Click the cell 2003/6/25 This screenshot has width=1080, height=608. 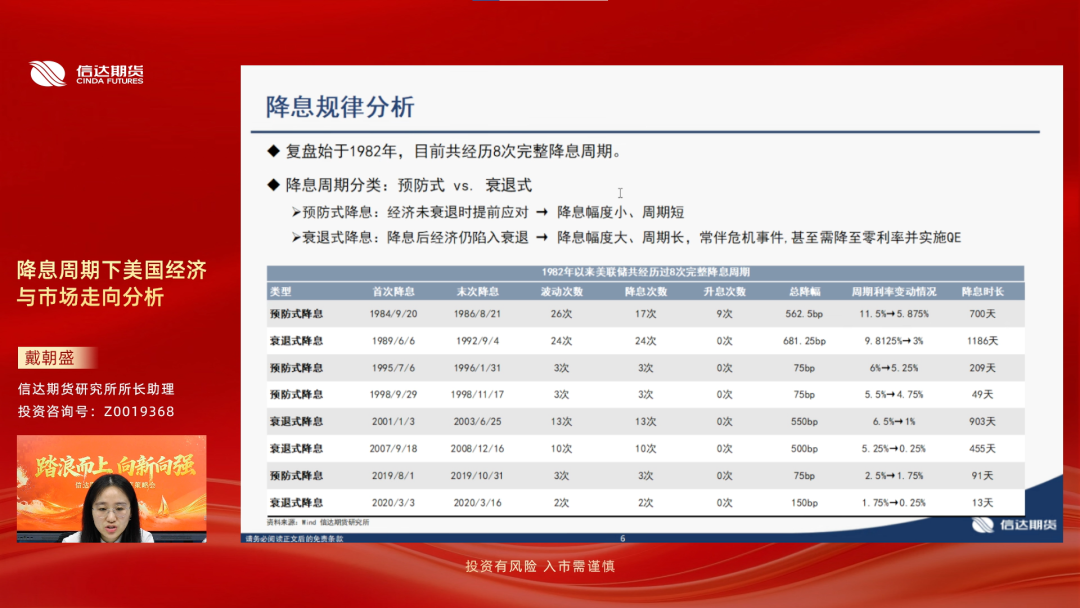477,421
